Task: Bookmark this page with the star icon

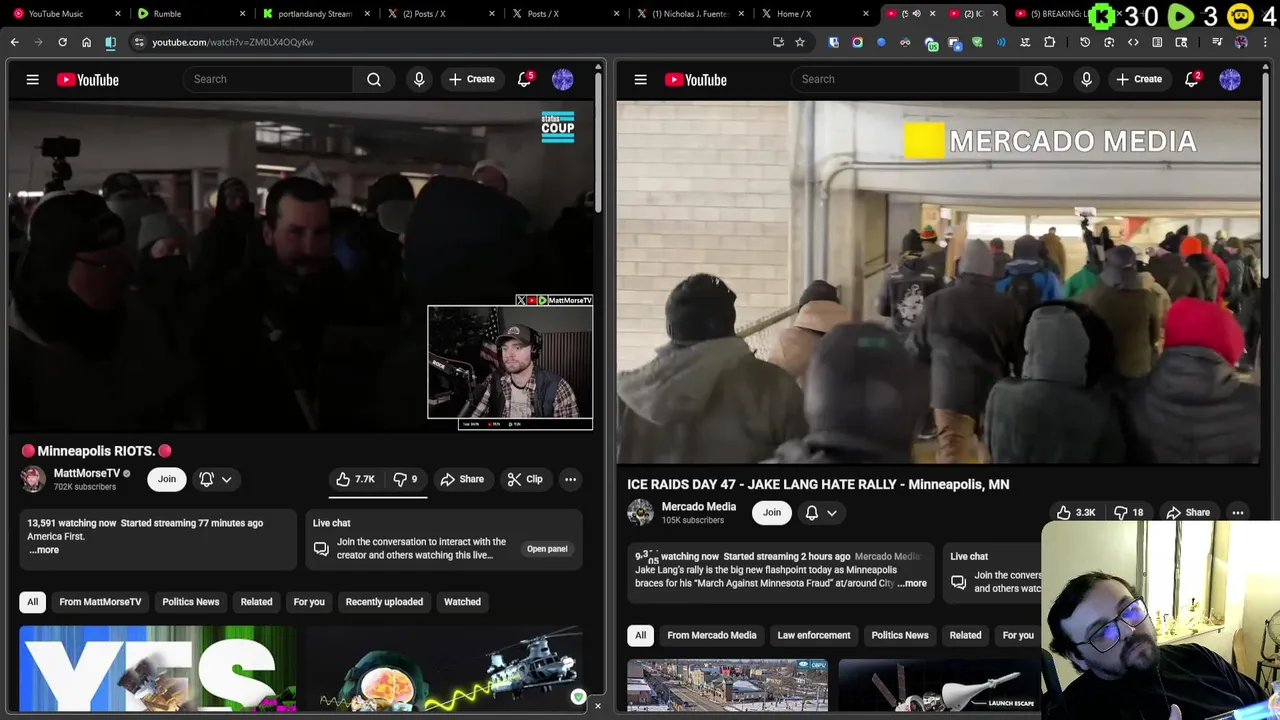Action: (800, 42)
